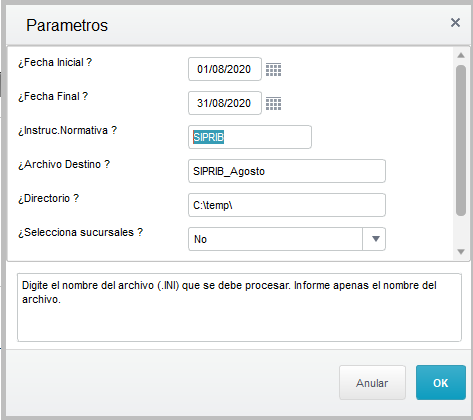Click the '¿Archivo Destino ?' label
Viewport: 473px width, 420px height.
coord(64,164)
